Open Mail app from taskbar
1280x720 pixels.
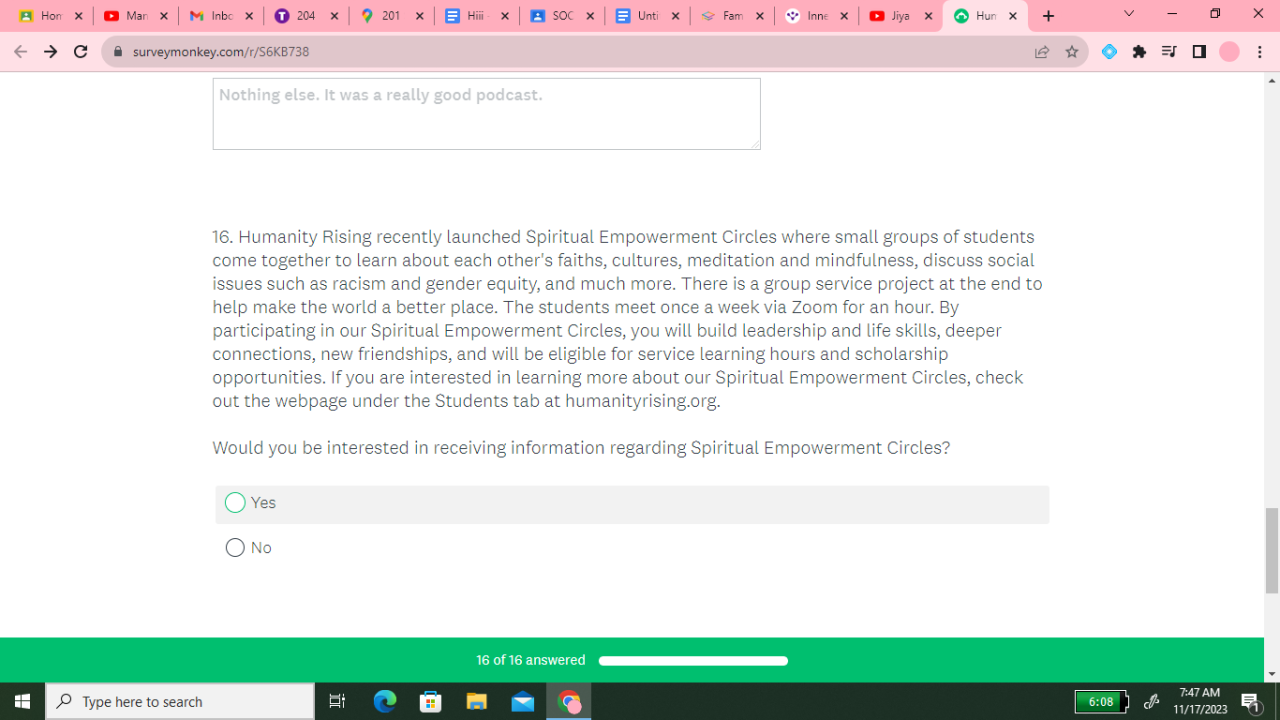click(x=523, y=701)
